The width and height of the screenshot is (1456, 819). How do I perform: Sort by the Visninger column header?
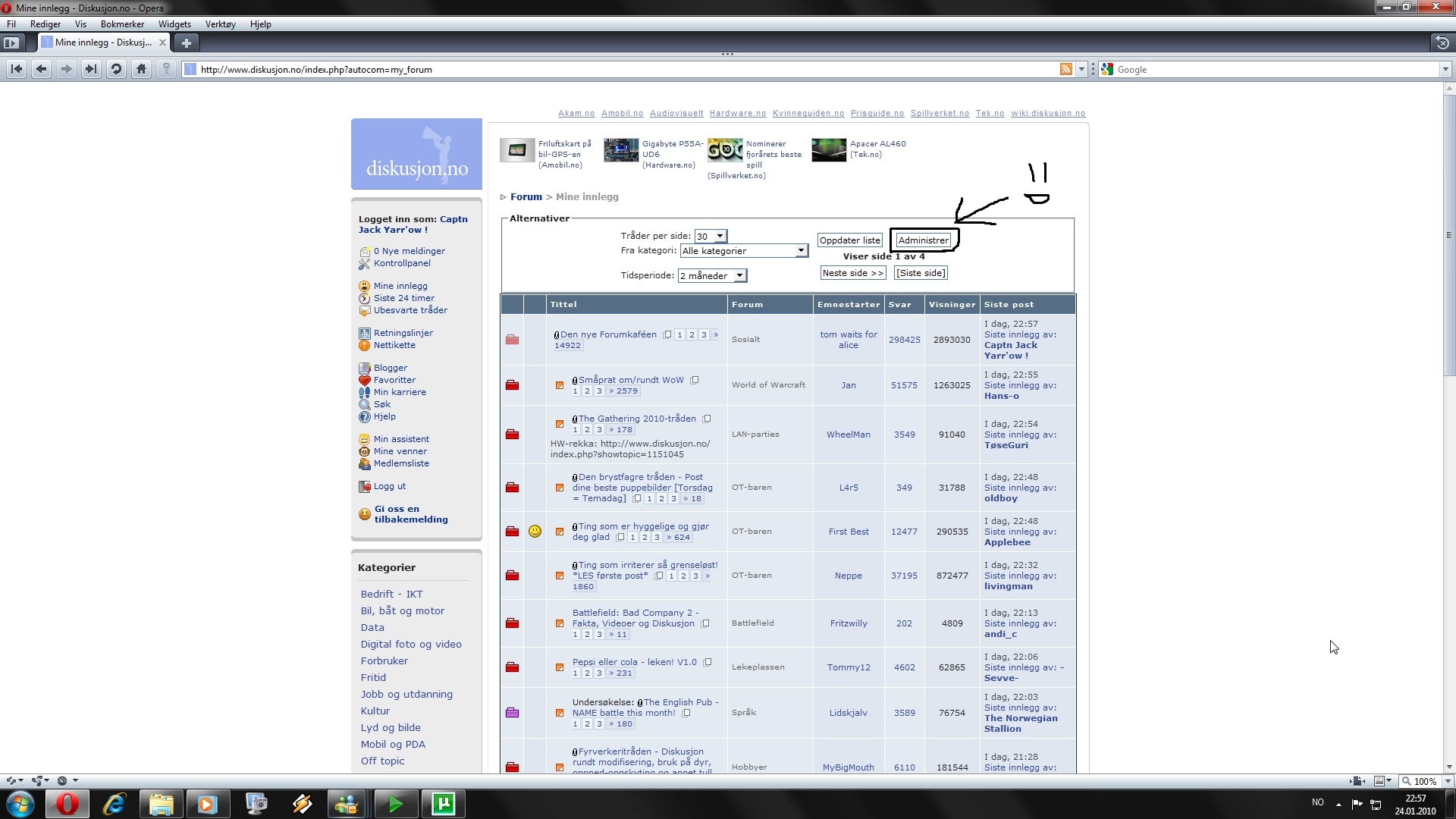pyautogui.click(x=952, y=305)
